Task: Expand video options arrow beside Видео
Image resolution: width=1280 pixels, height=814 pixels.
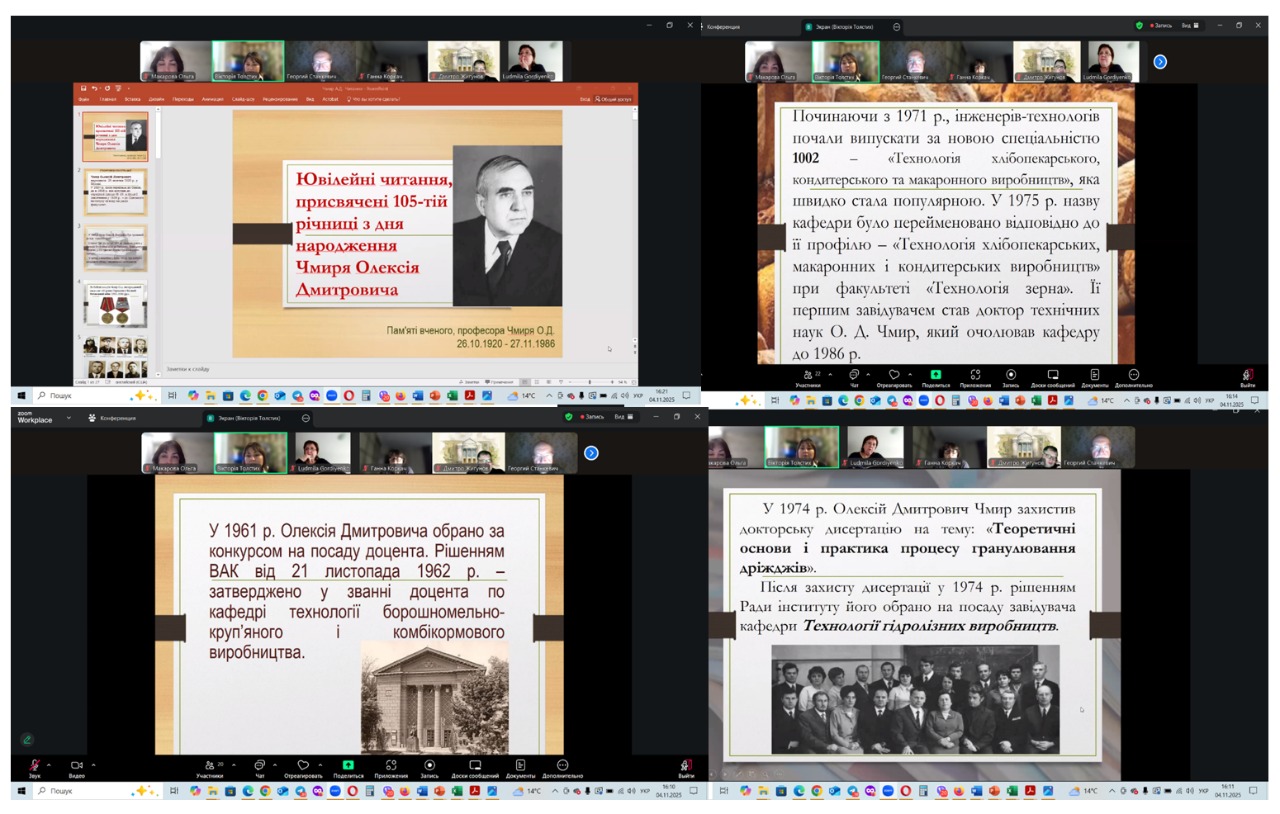Action: 93,765
